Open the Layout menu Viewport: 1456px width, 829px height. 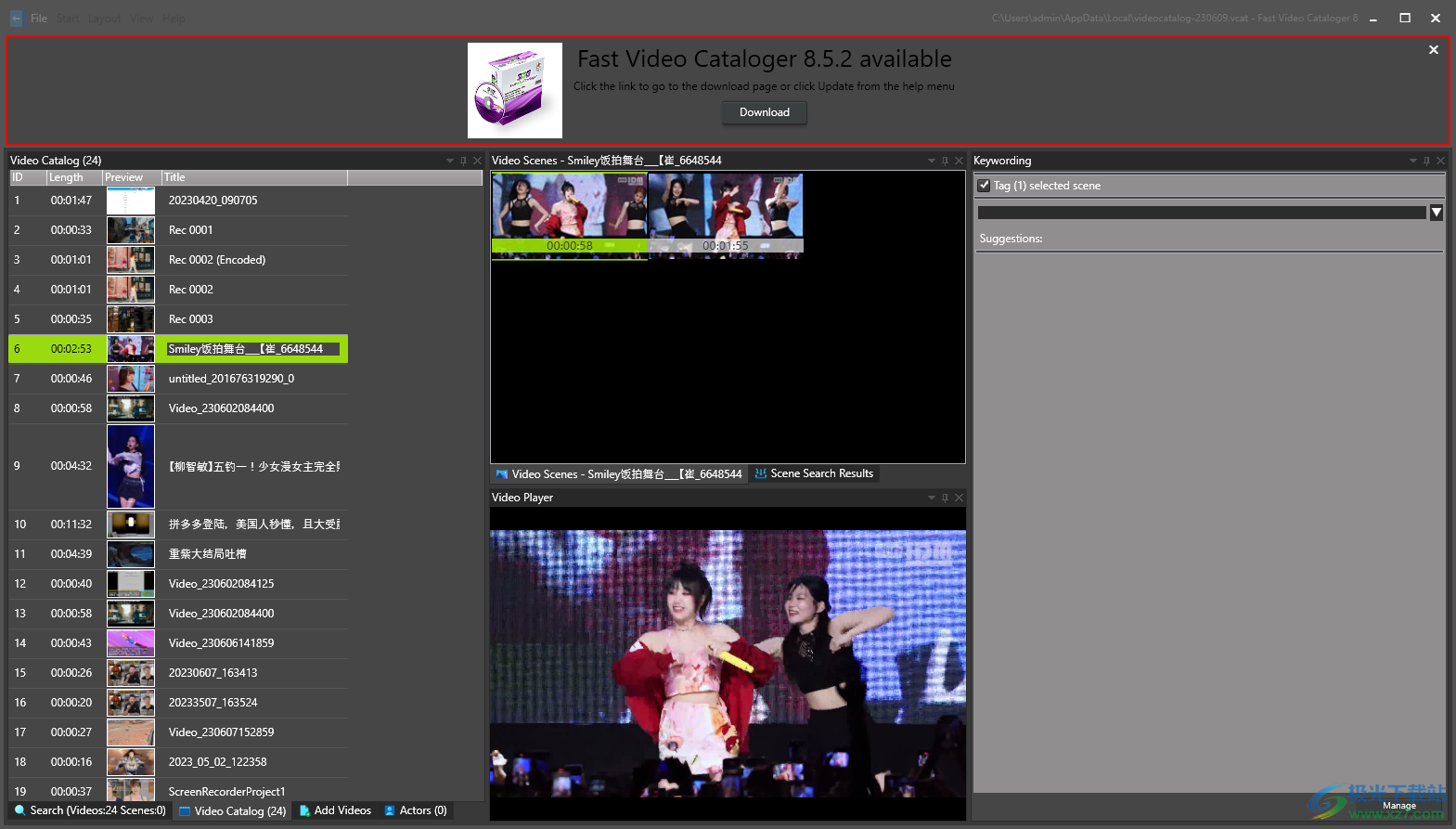tap(105, 19)
